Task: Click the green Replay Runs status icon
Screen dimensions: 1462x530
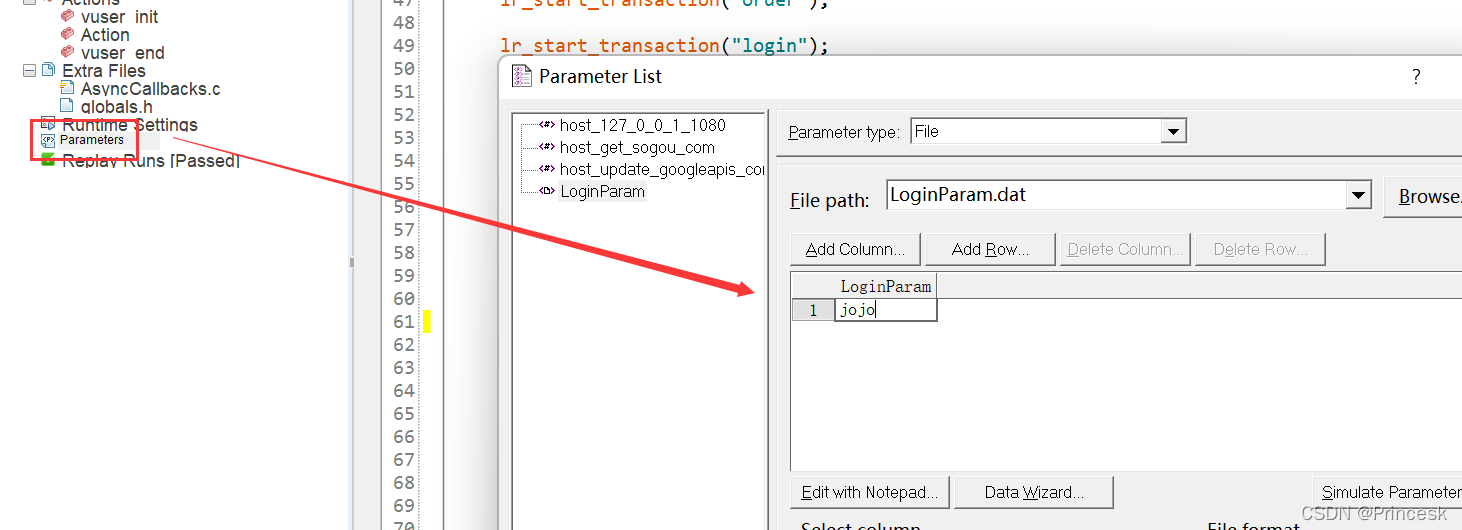Action: (x=48, y=159)
